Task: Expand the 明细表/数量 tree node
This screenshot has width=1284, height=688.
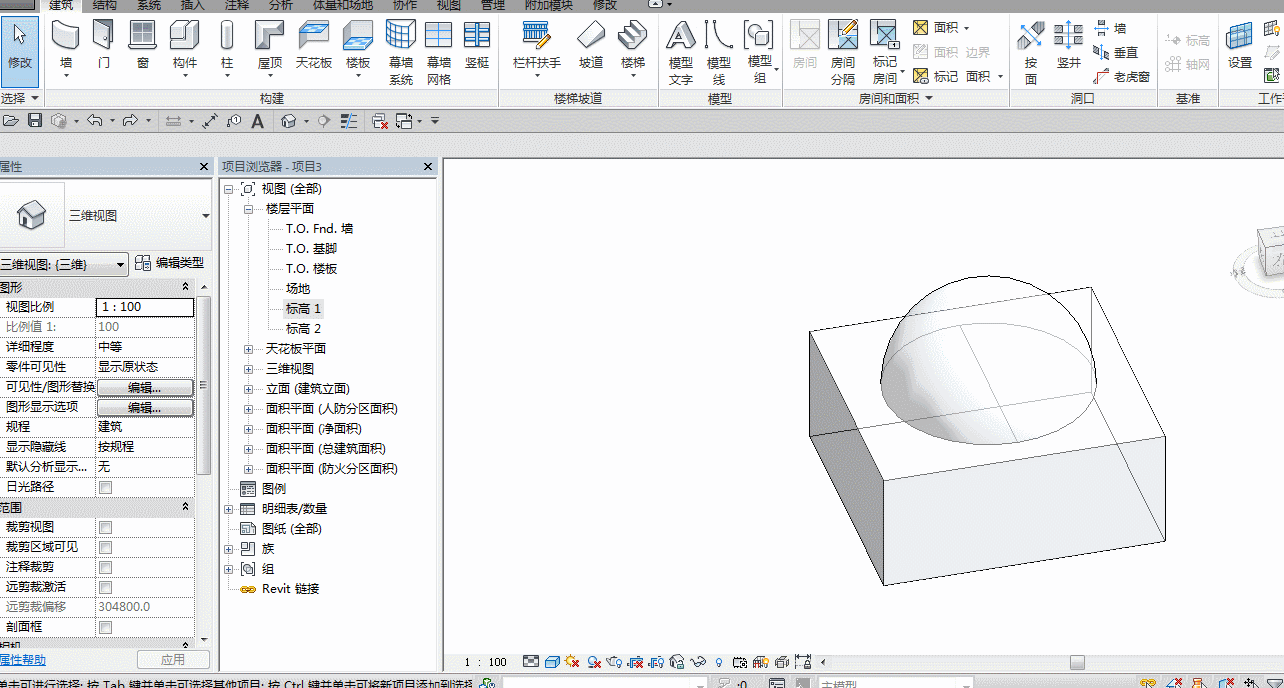Action: pyautogui.click(x=229, y=509)
